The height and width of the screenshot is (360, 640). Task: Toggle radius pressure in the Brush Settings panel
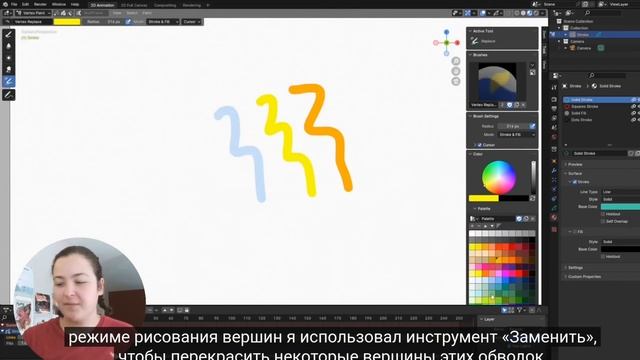tap(532, 126)
